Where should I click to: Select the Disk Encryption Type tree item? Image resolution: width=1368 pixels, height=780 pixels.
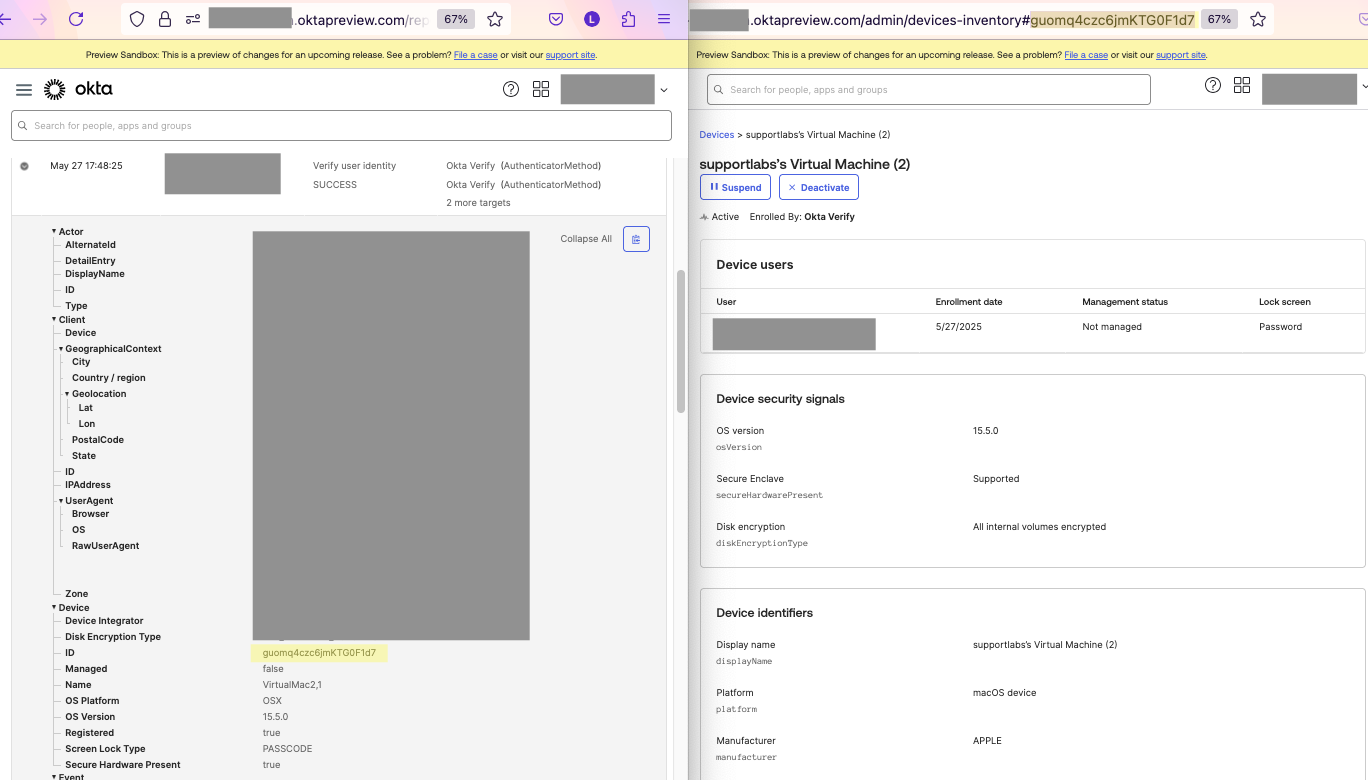(x=113, y=637)
